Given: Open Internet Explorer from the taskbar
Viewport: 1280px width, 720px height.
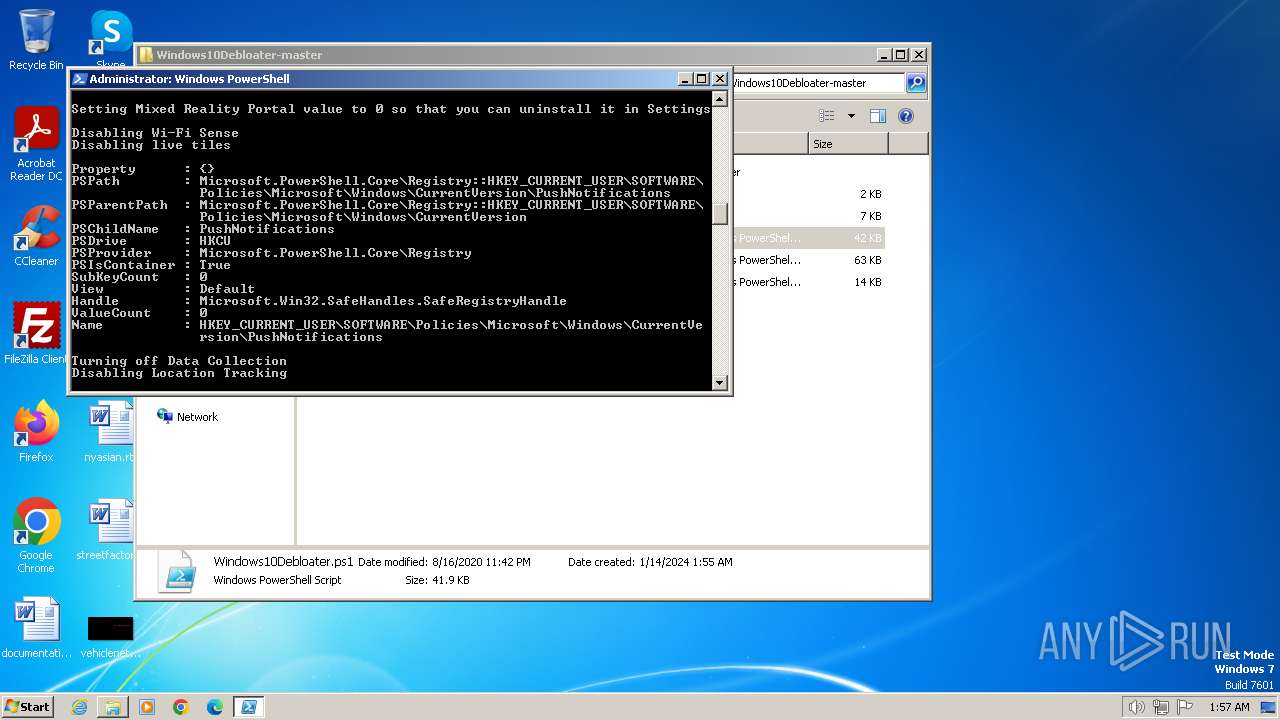Looking at the screenshot, I should pos(79,707).
